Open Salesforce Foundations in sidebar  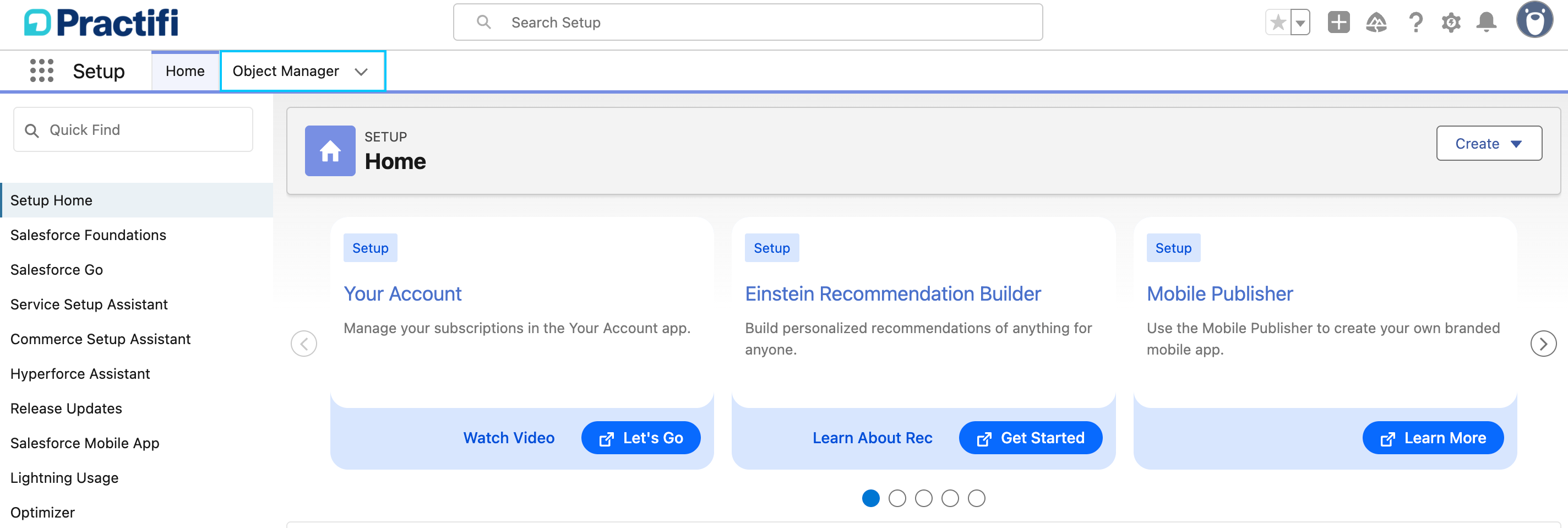tap(88, 235)
